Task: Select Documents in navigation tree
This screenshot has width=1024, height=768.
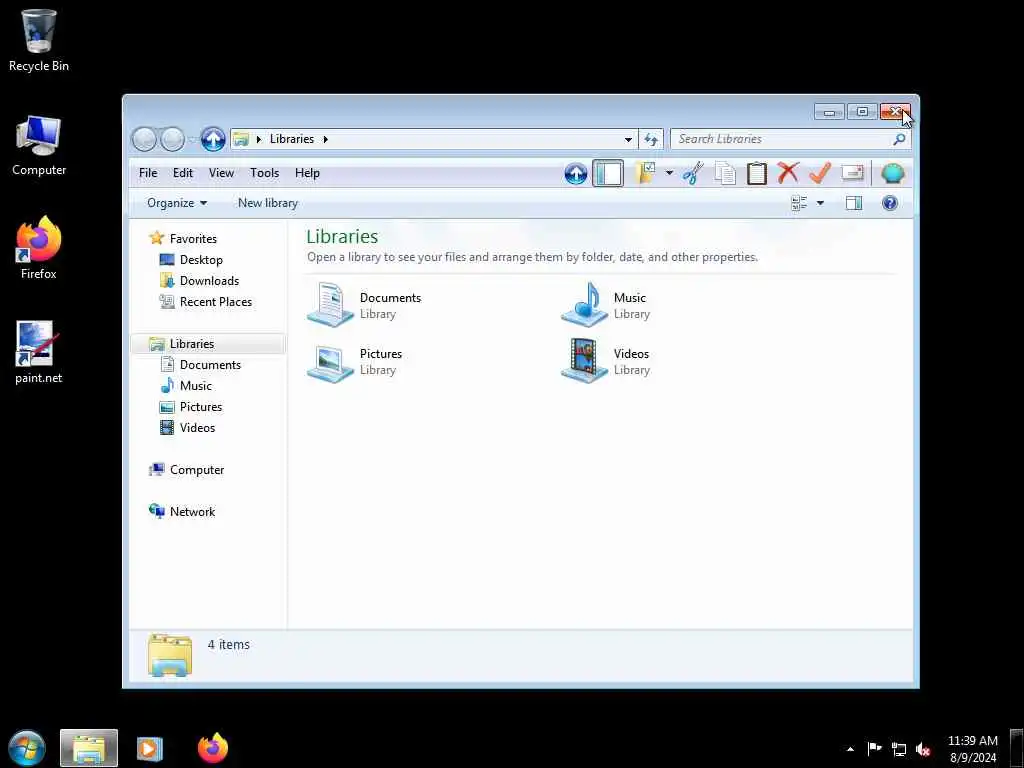Action: [x=210, y=365]
